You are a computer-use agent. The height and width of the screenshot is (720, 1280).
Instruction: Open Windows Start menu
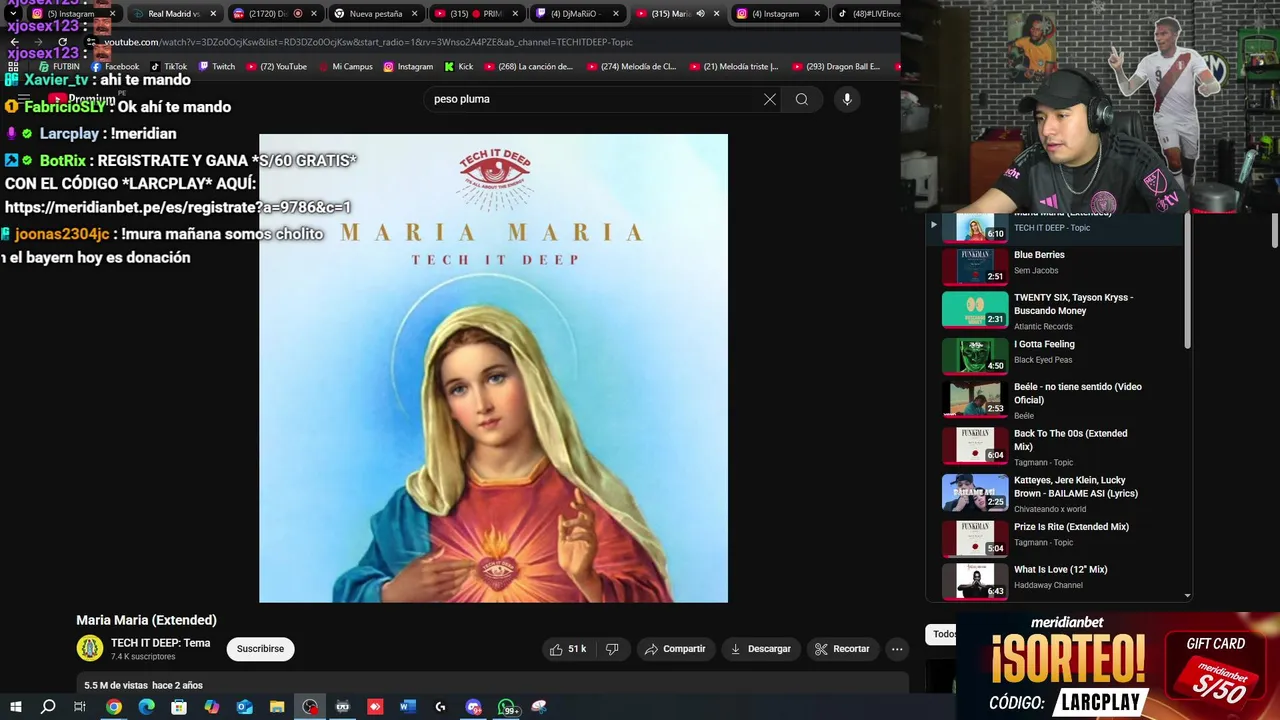[x=15, y=707]
